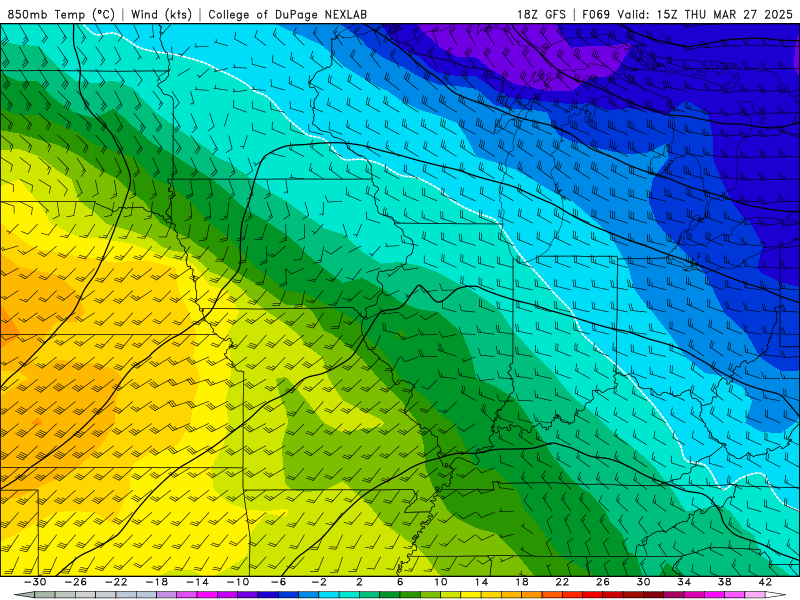Image resolution: width=800 pixels, height=600 pixels.
Task: Pick the first gray segment of the color bar
Action: point(45,595)
